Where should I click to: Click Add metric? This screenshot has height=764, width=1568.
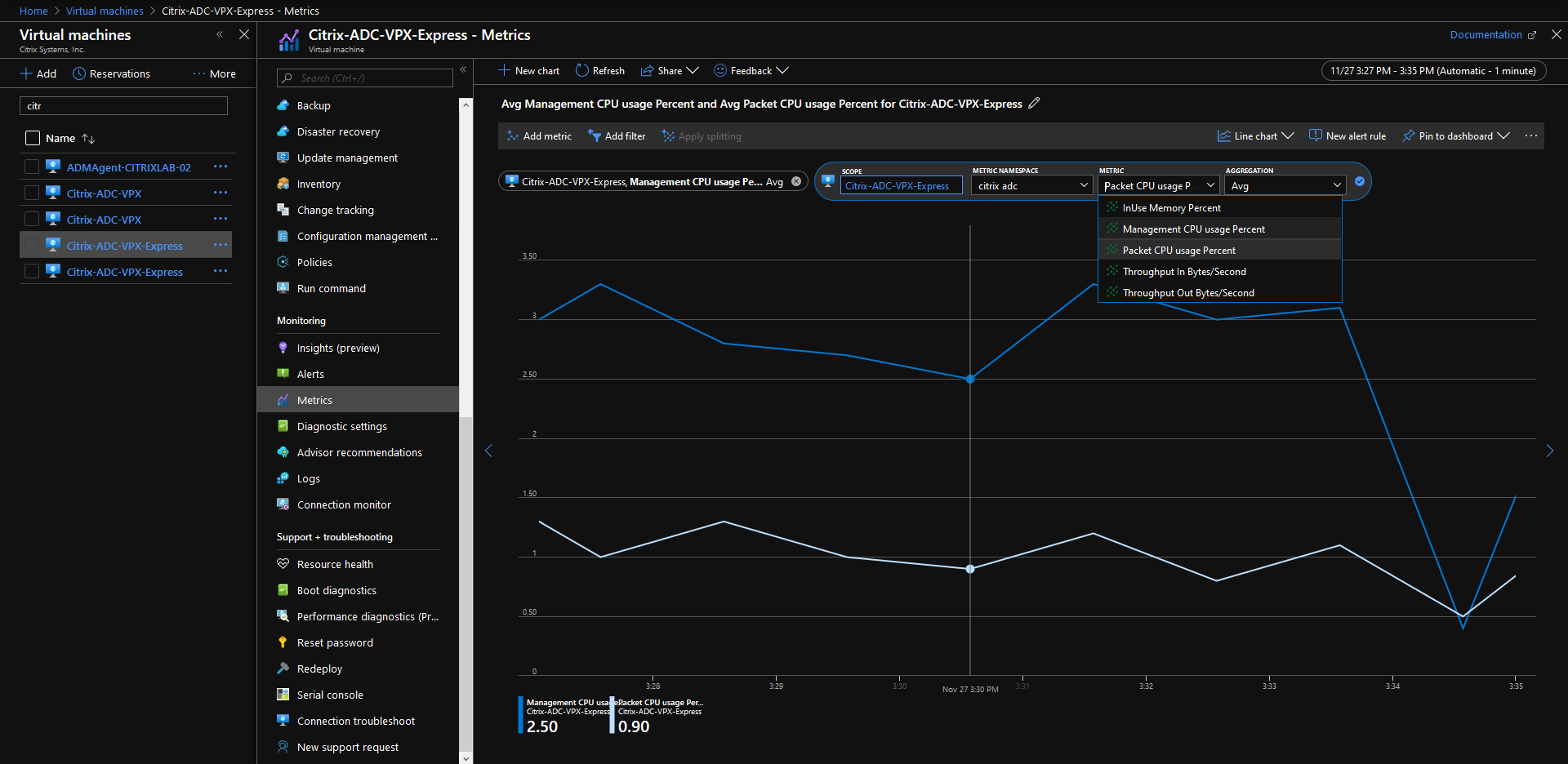[x=539, y=135]
